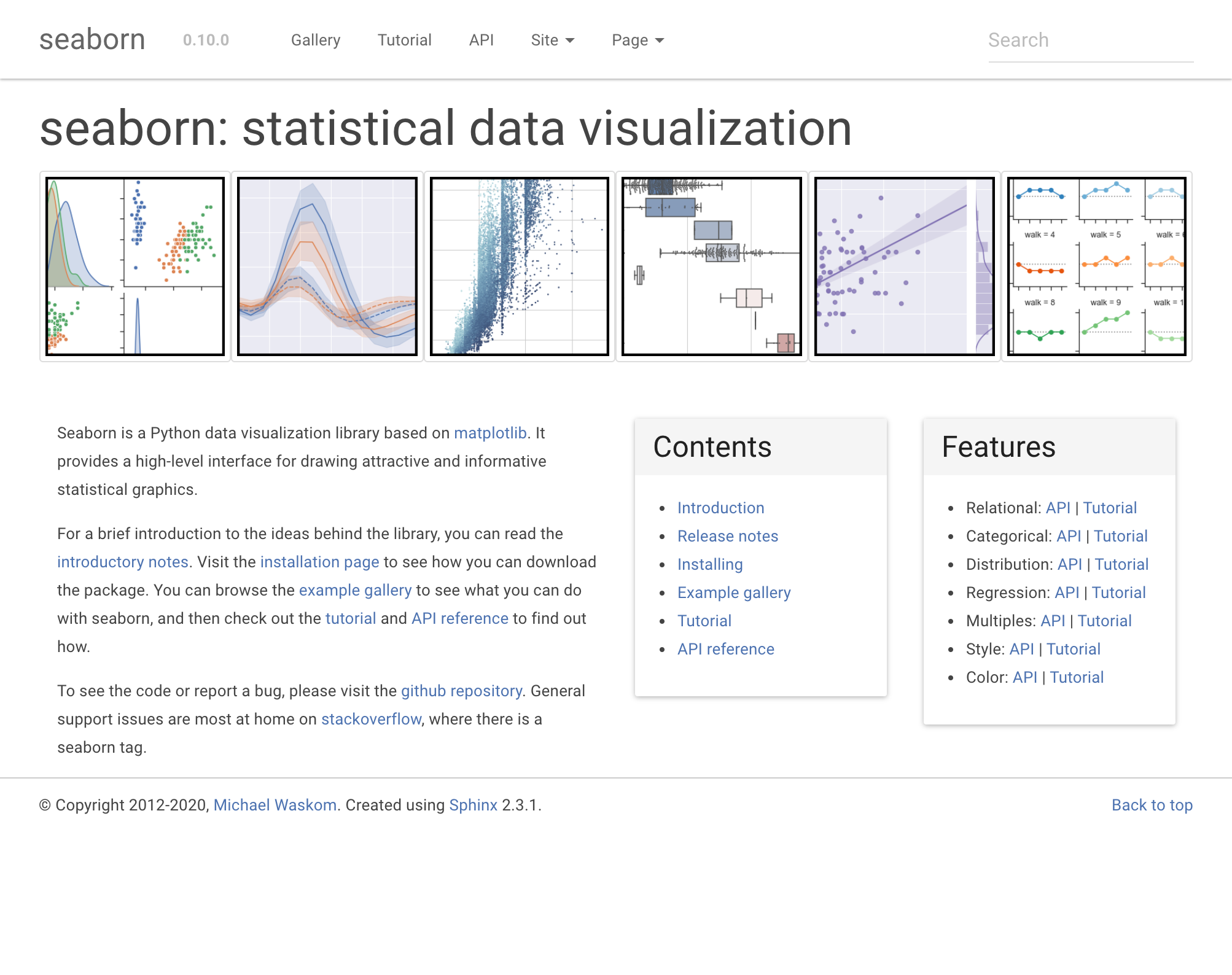Image resolution: width=1232 pixels, height=975 pixels.
Task: Visit the installation page link
Action: 319,562
